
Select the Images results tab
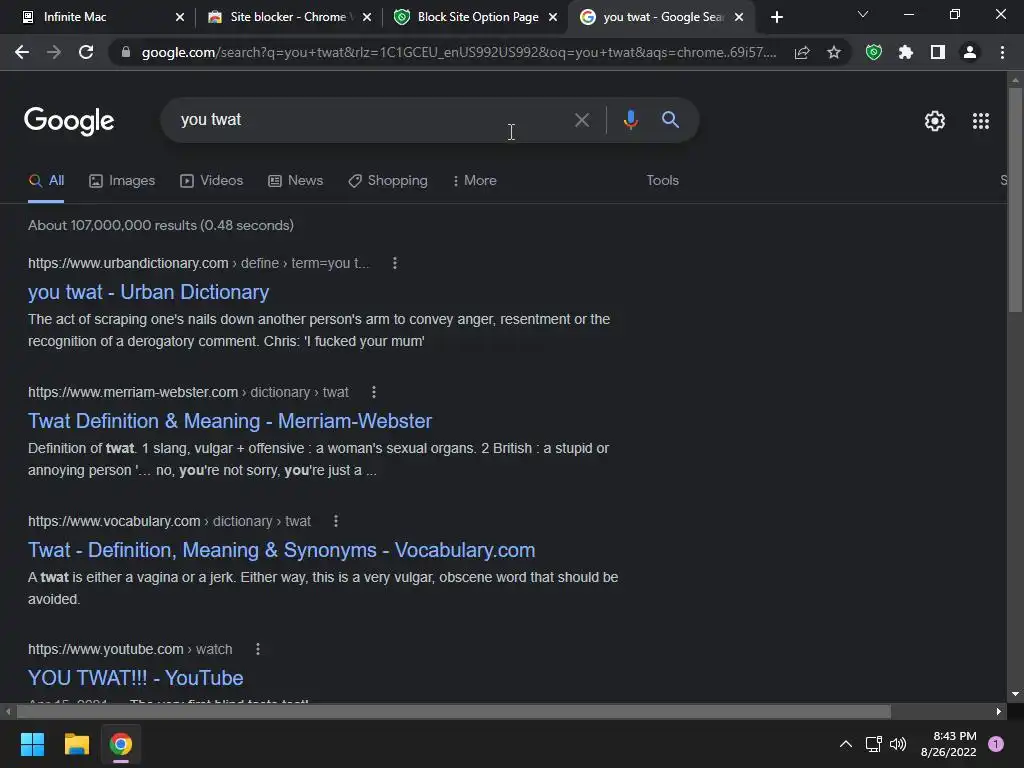tap(122, 181)
